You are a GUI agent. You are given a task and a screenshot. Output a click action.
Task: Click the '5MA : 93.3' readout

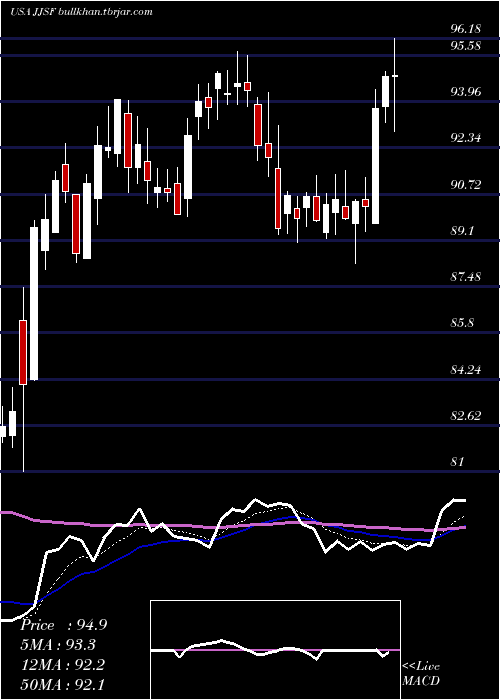pyautogui.click(x=58, y=645)
